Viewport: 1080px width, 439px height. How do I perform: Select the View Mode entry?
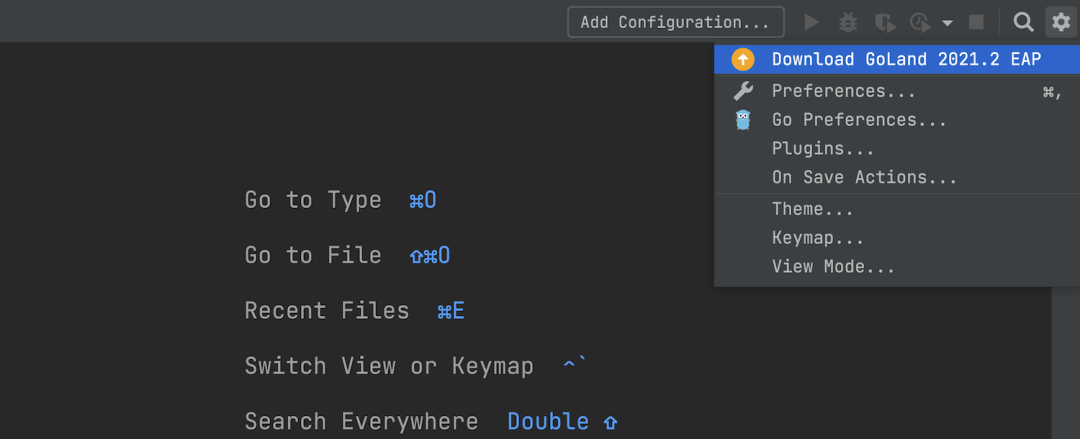point(833,267)
